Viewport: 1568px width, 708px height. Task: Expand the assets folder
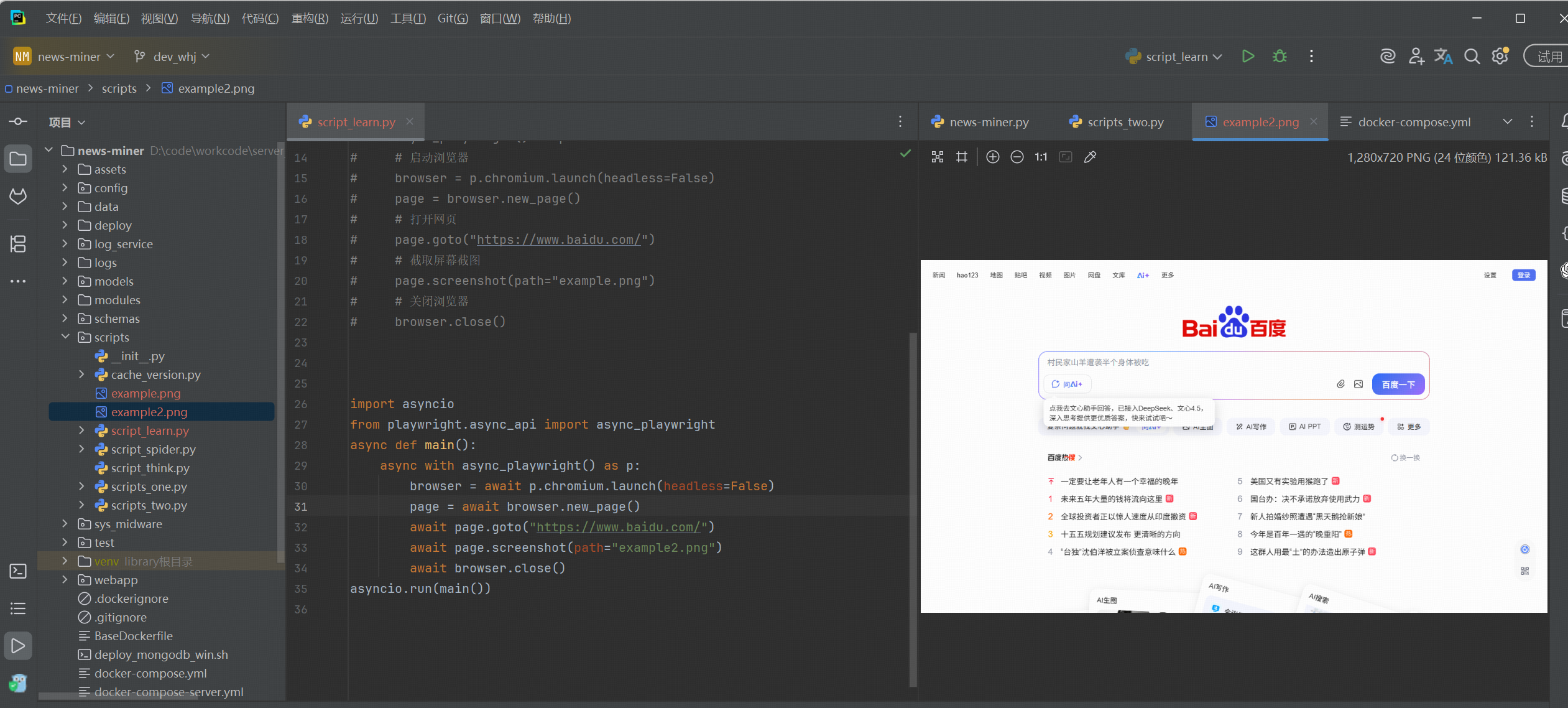pos(65,169)
